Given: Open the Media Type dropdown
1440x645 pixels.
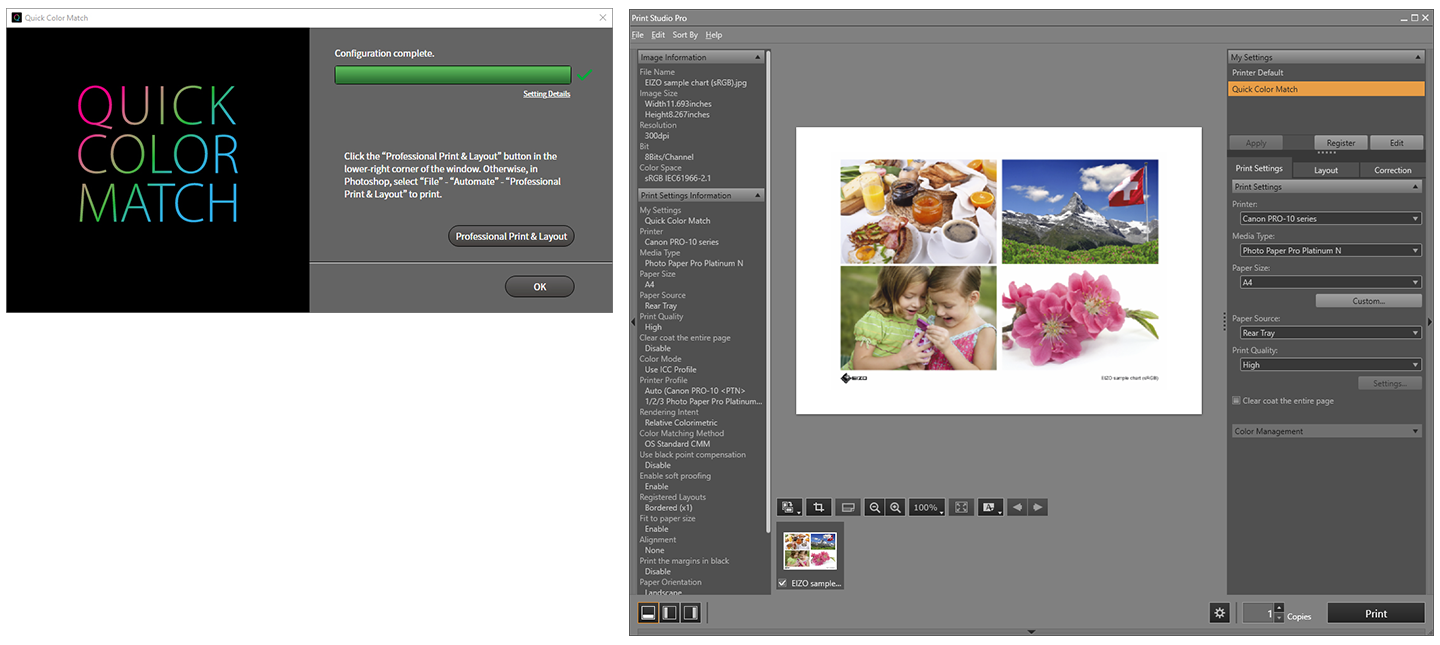Looking at the screenshot, I should (x=1330, y=250).
